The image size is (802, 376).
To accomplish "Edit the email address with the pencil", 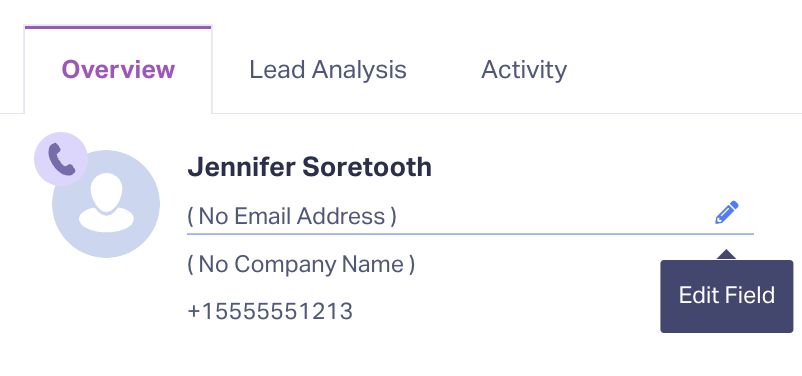I will click(x=726, y=212).
